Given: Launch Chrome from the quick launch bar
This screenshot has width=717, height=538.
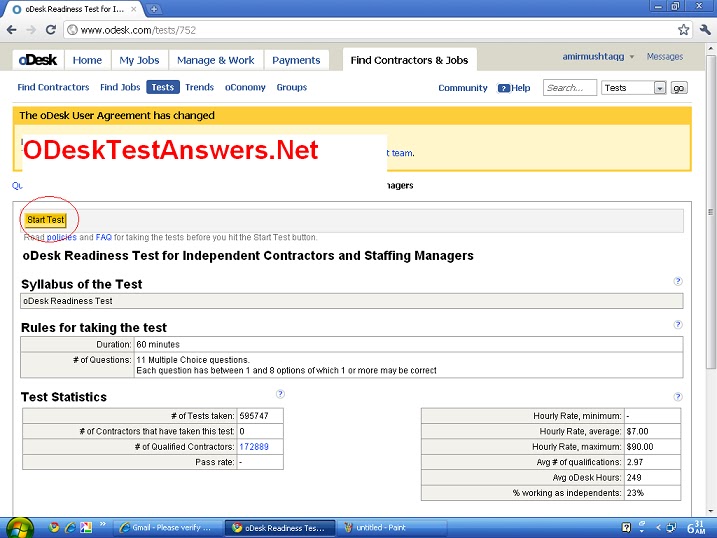Looking at the screenshot, I should [54, 527].
